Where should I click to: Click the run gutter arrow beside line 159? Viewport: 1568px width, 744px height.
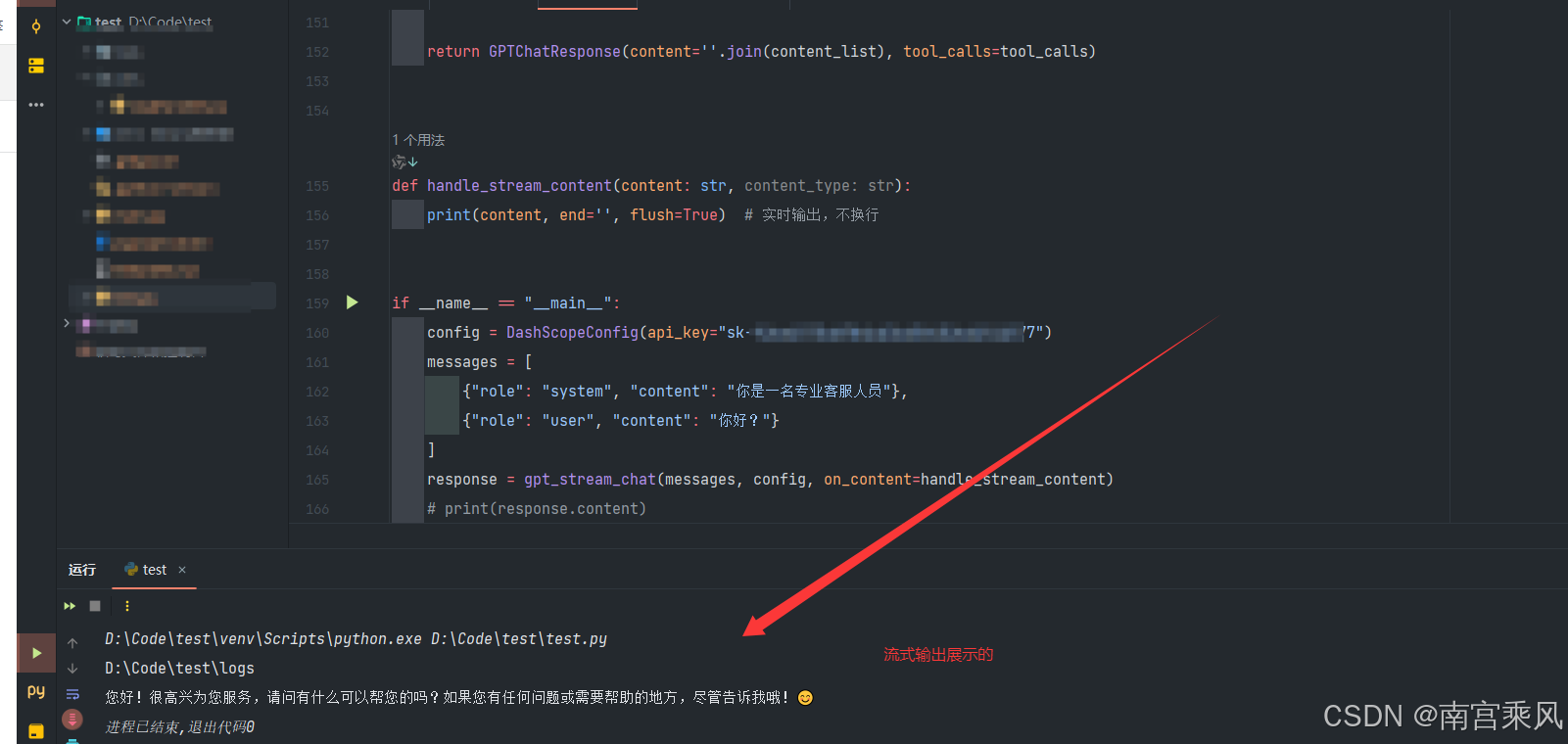353,302
